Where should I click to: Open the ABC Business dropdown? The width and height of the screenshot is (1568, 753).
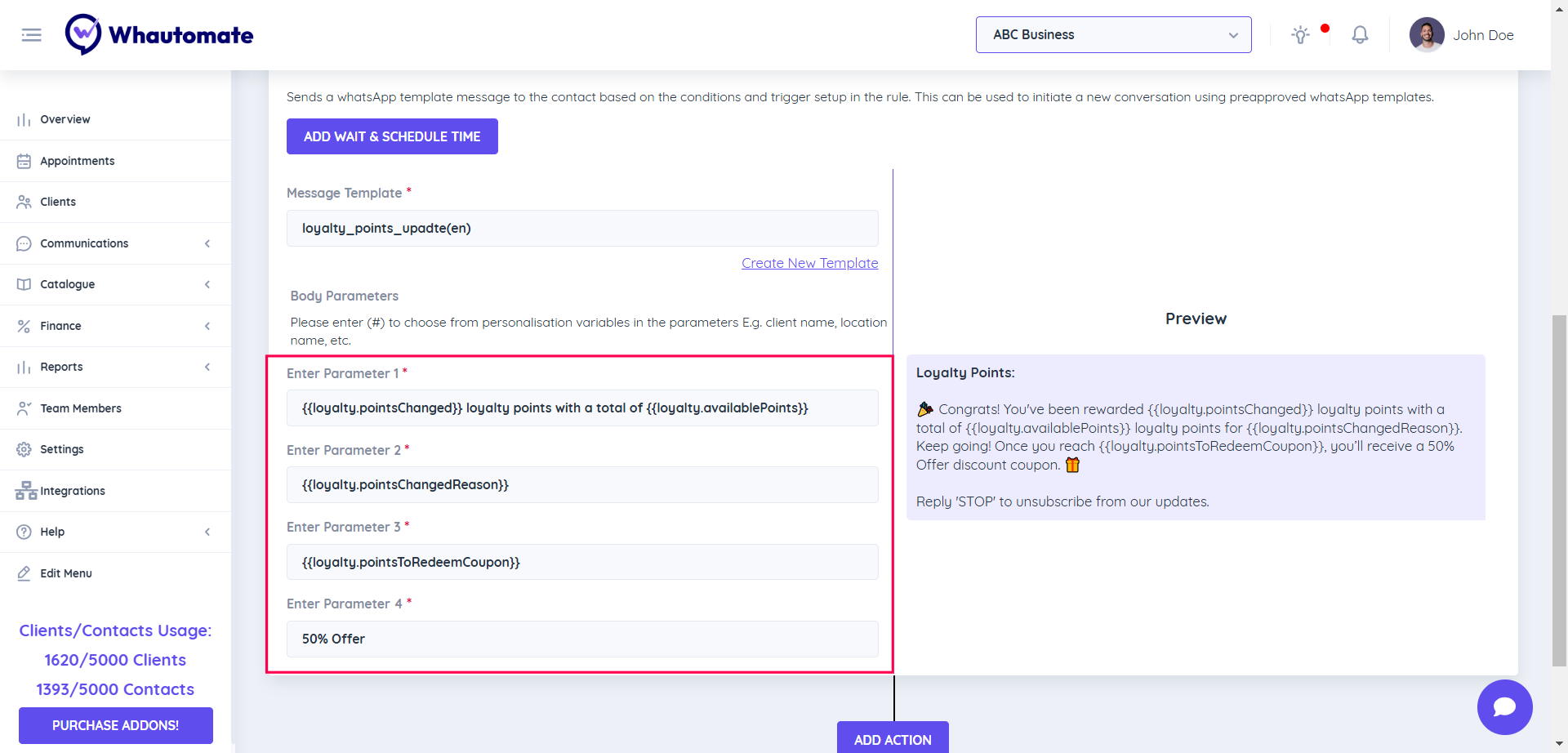point(1113,35)
